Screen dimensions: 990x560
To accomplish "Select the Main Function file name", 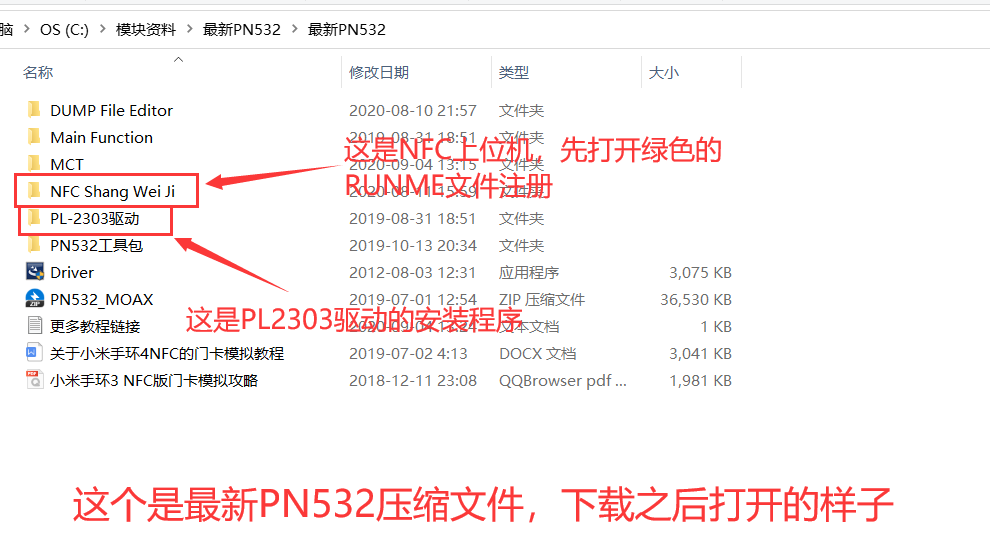I will [x=102, y=138].
